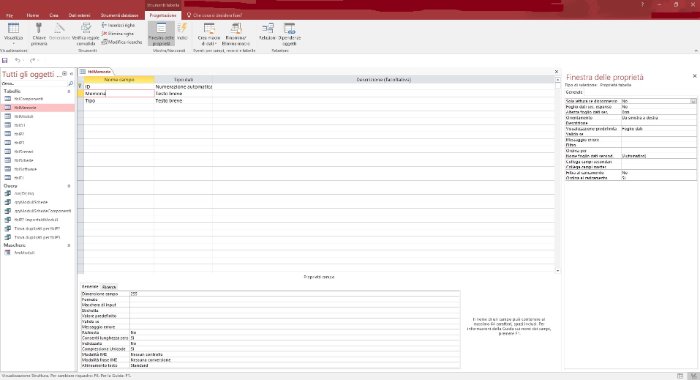Image resolution: width=700 pixels, height=380 pixels.
Task: Switch to Dati esterni ribbon tab
Action: pos(79,15)
